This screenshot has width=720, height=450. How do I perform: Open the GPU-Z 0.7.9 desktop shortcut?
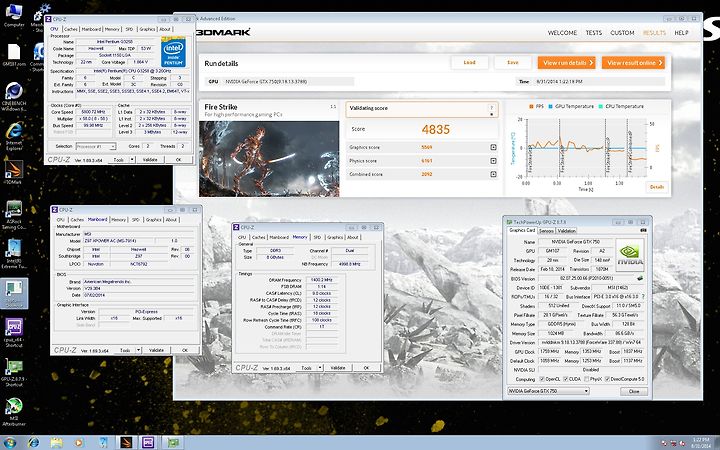click(x=14, y=372)
